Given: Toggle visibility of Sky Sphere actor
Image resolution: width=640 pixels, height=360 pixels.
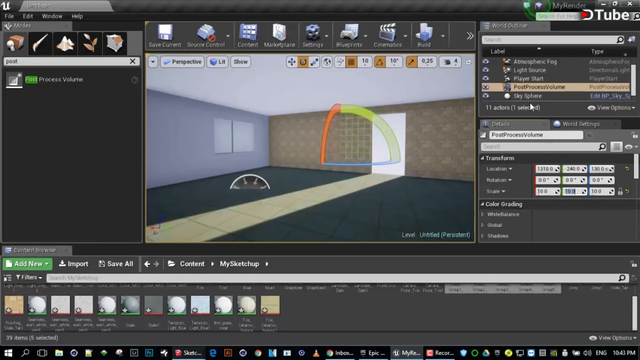Looking at the screenshot, I should (485, 96).
